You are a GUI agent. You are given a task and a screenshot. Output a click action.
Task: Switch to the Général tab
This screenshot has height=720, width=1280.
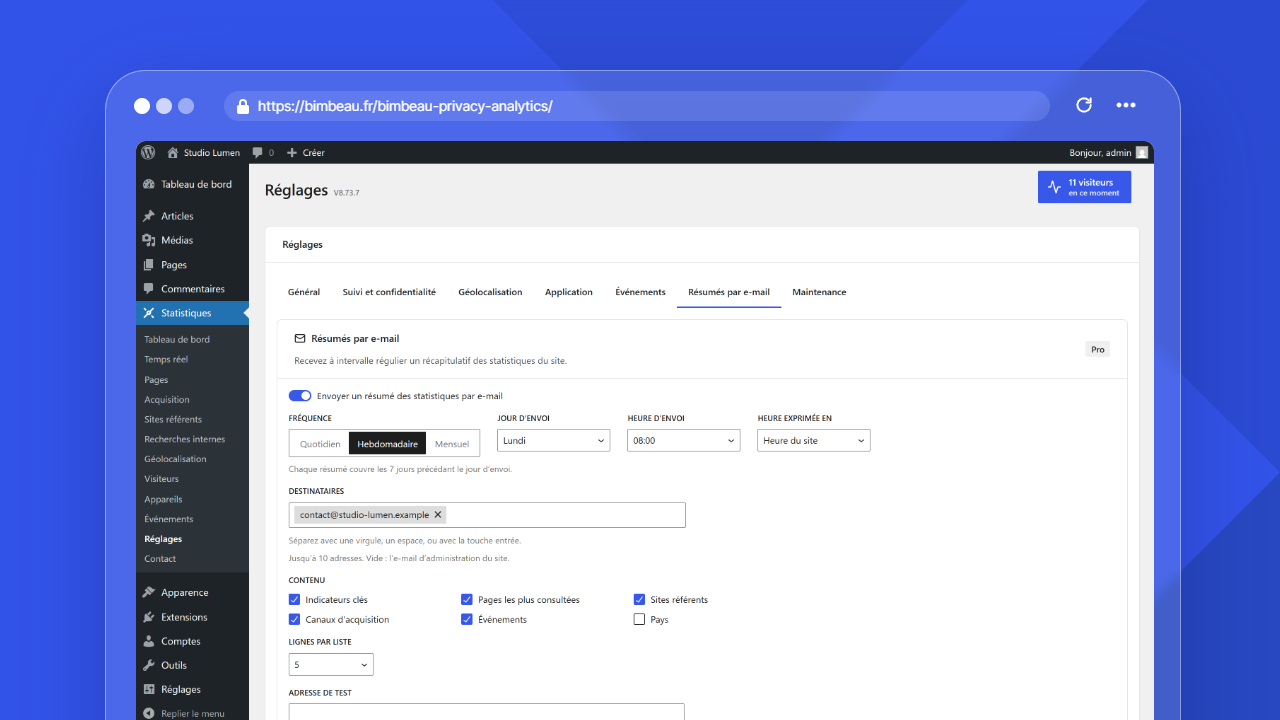click(x=304, y=292)
